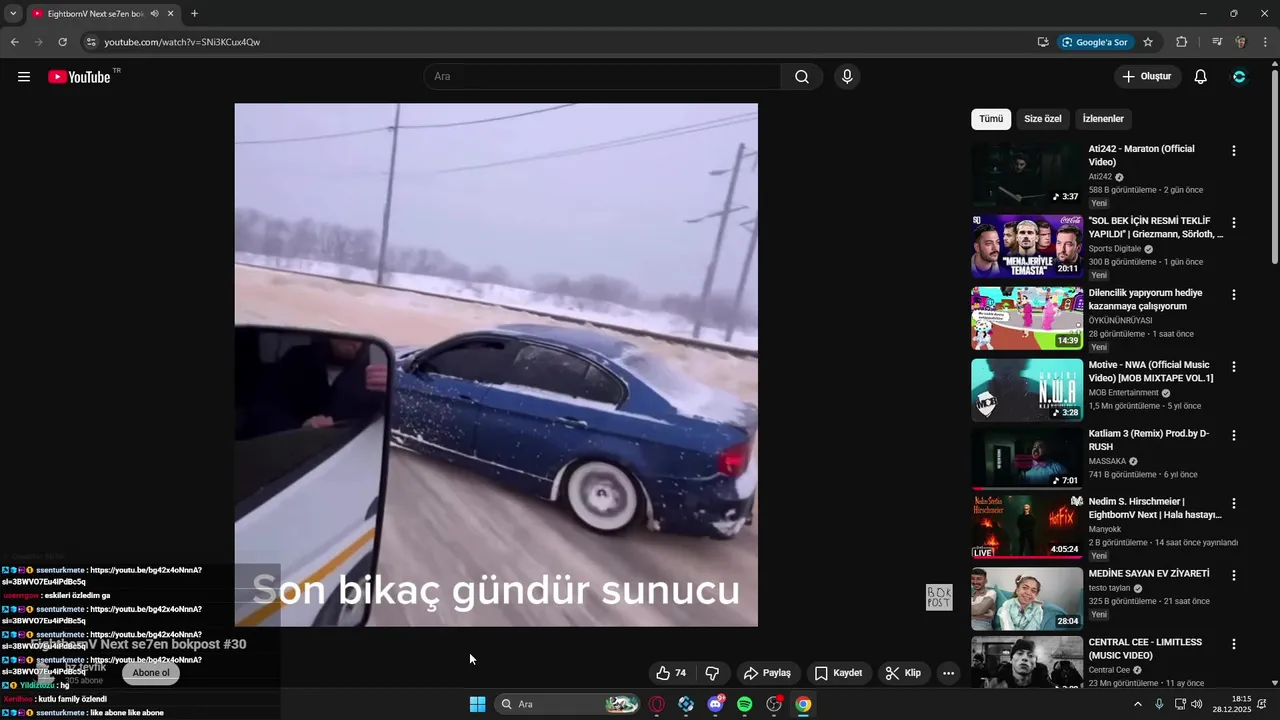Open the YouTube account avatar menu
The image size is (1280, 720).
point(1239,77)
